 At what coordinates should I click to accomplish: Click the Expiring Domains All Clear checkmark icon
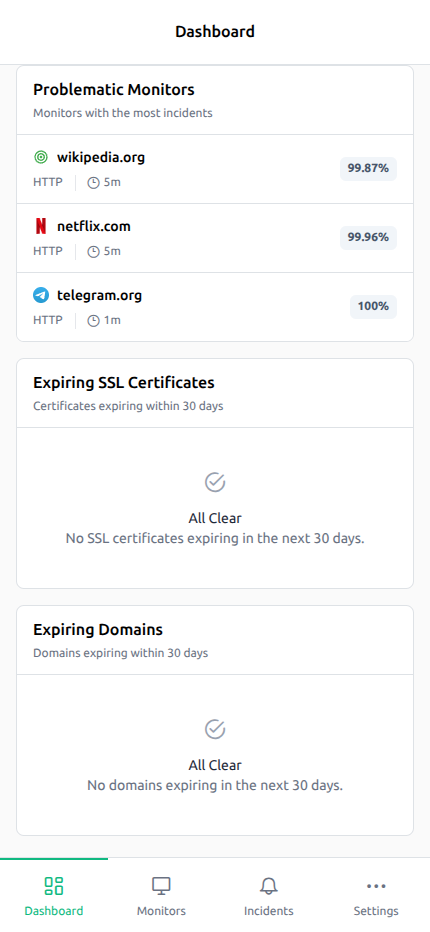point(215,729)
